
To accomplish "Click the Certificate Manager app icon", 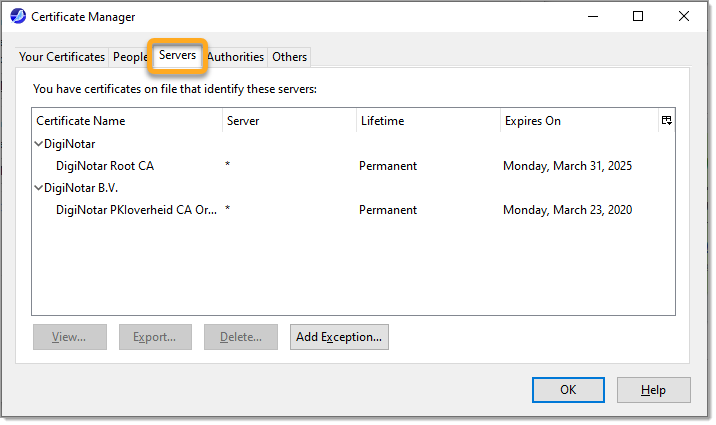I will [18, 17].
